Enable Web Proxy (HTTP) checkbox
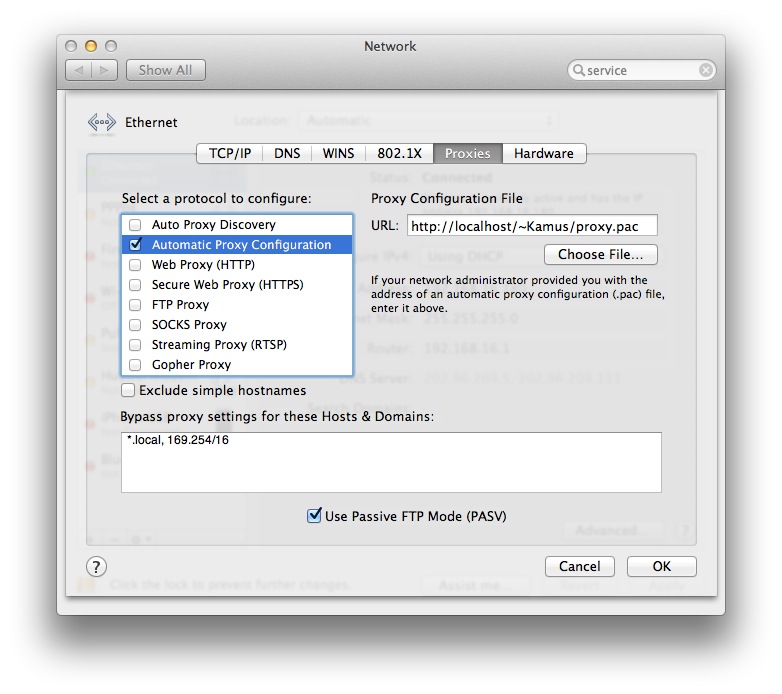The height and width of the screenshot is (694, 782). click(x=135, y=265)
